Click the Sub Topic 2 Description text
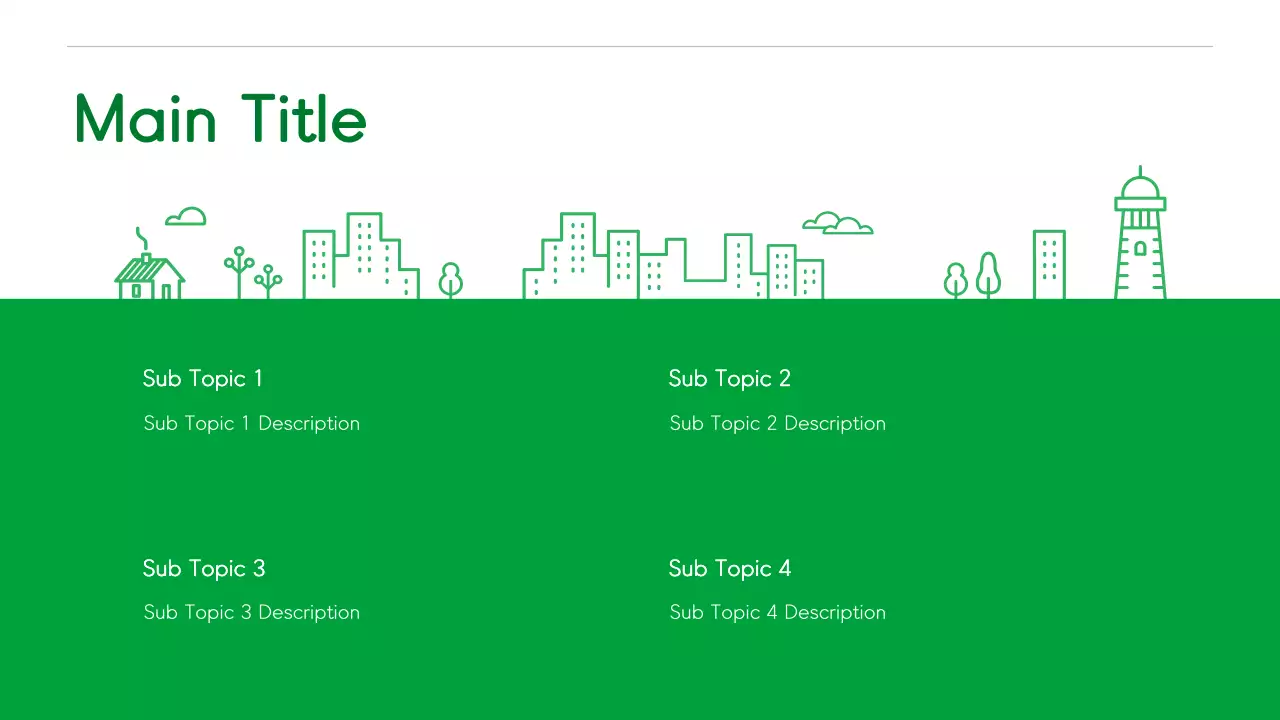 pos(777,423)
